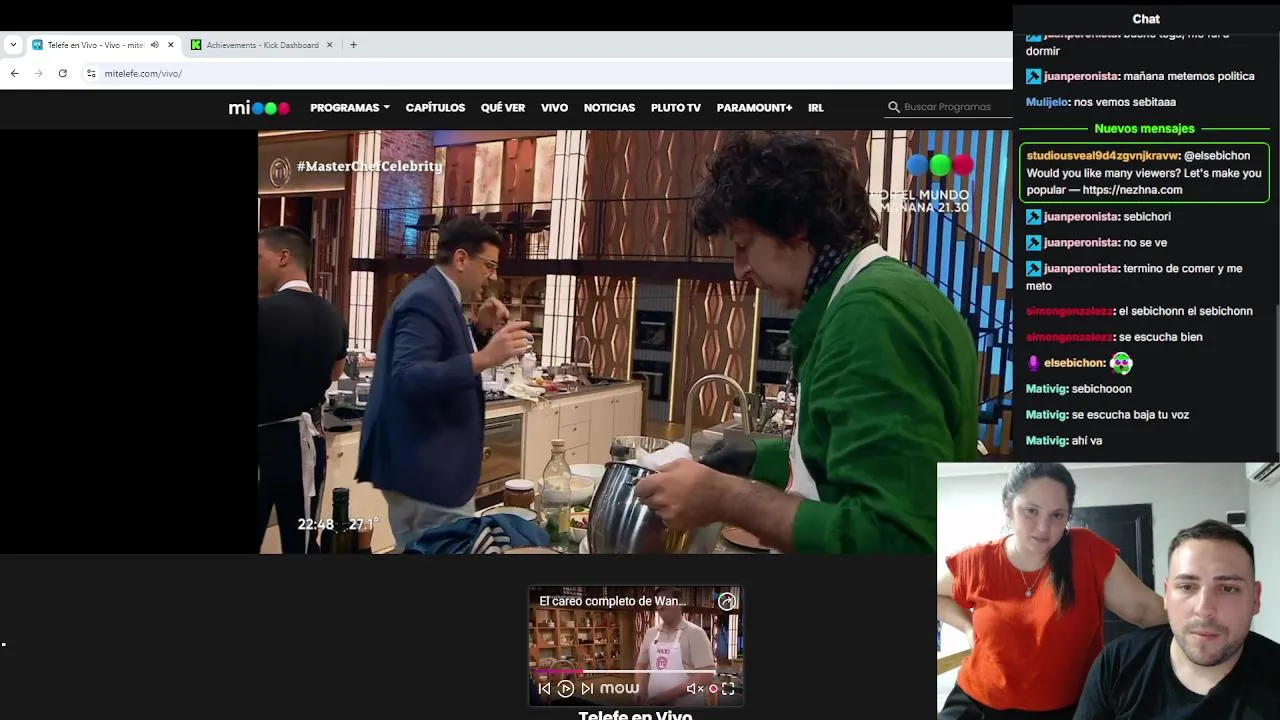
Task: Open the IRL navigation link
Action: (x=816, y=108)
